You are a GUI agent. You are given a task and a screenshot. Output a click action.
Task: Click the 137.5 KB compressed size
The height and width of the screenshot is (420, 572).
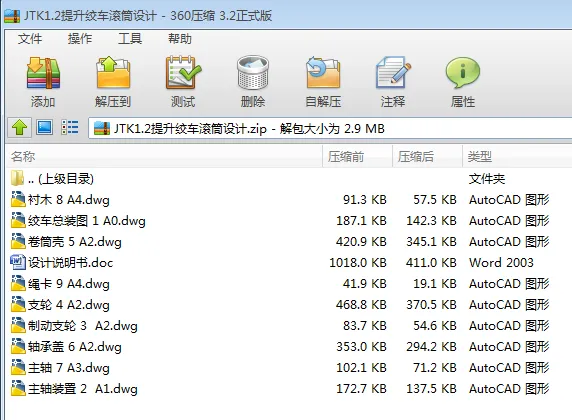(x=431, y=389)
